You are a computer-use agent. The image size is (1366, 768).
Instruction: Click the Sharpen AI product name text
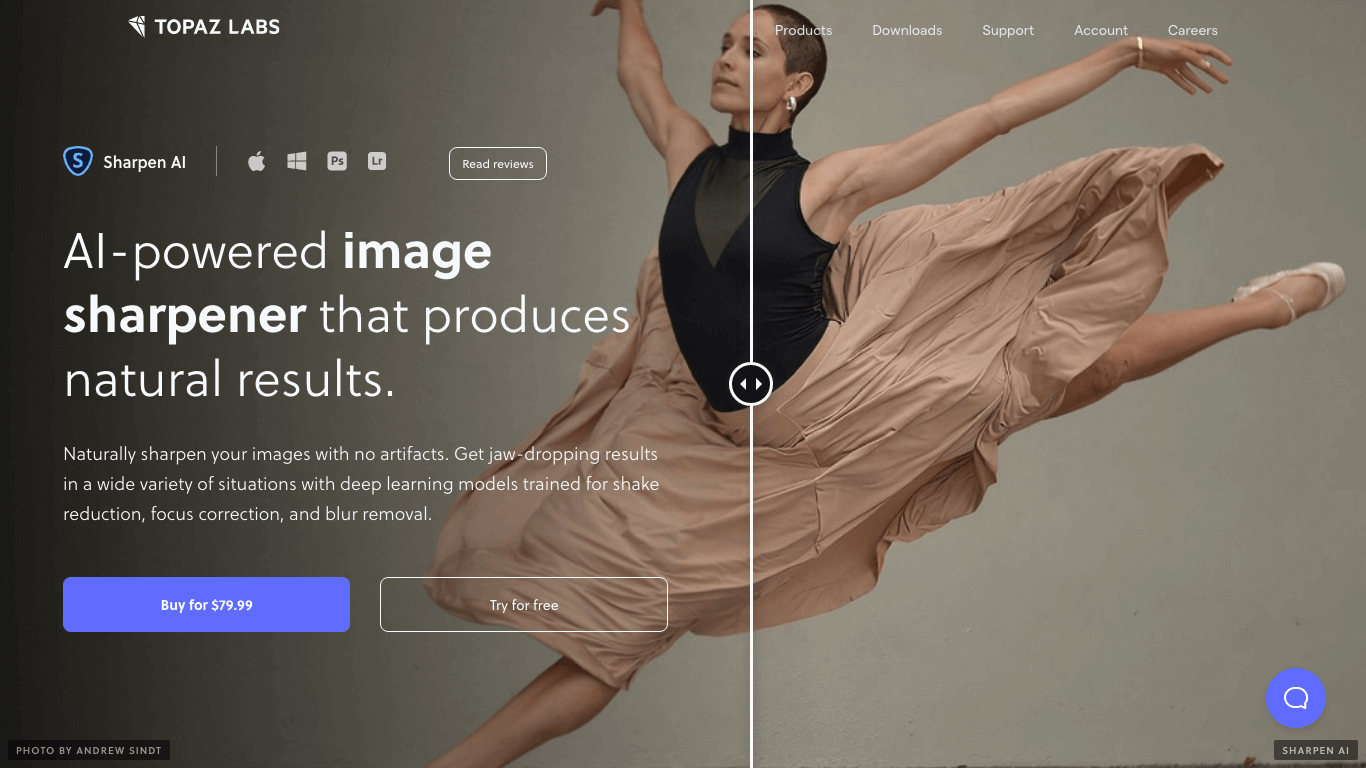pyautogui.click(x=144, y=162)
